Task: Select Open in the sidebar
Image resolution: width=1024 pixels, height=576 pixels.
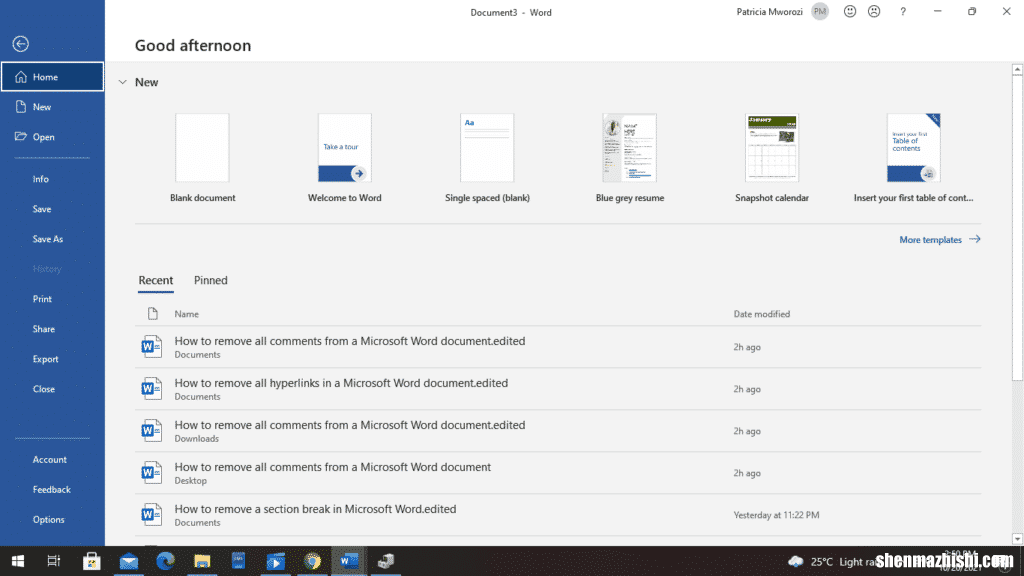Action: point(52,137)
